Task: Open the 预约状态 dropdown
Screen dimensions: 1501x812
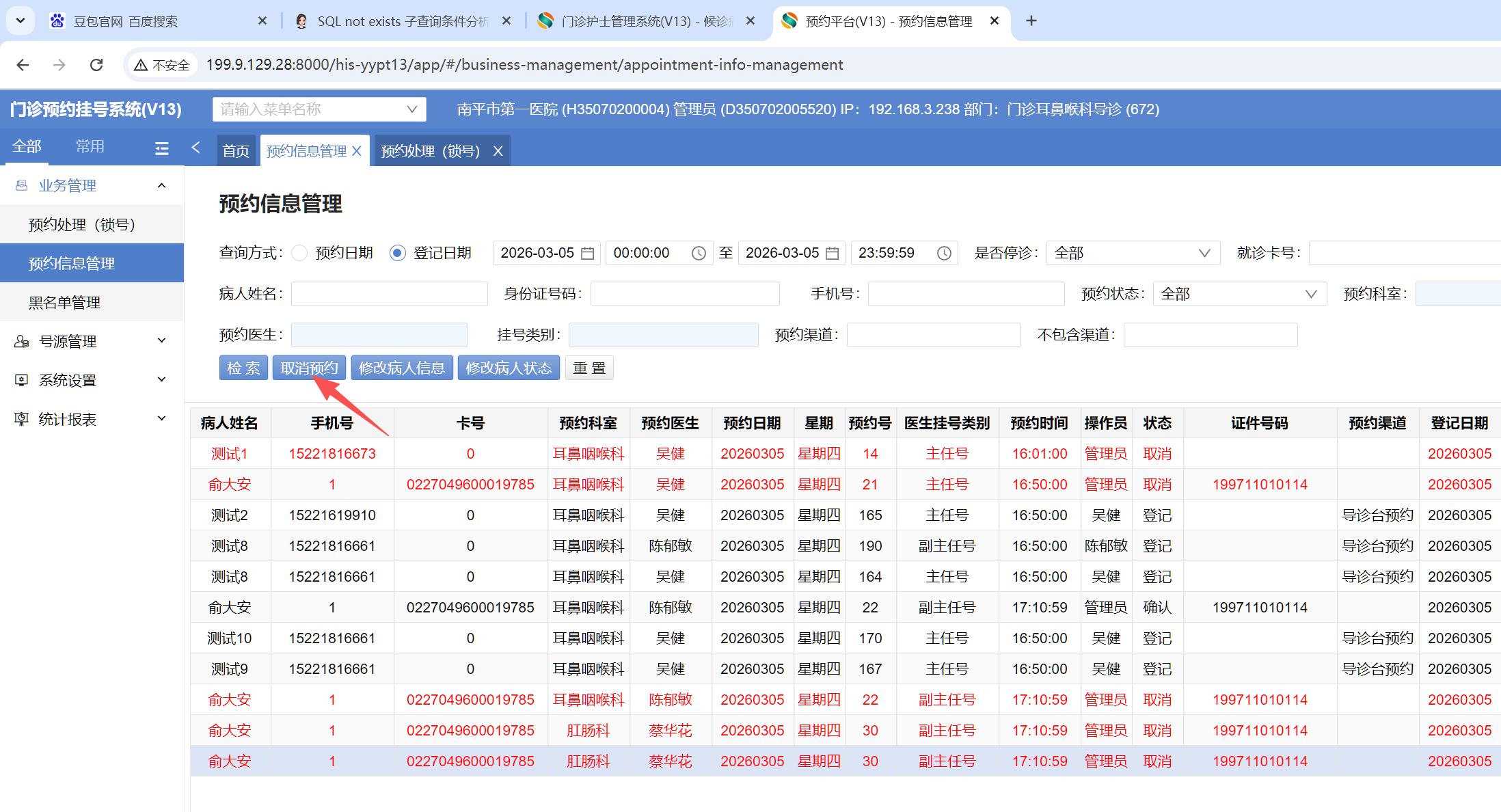Action: pyautogui.click(x=1239, y=294)
